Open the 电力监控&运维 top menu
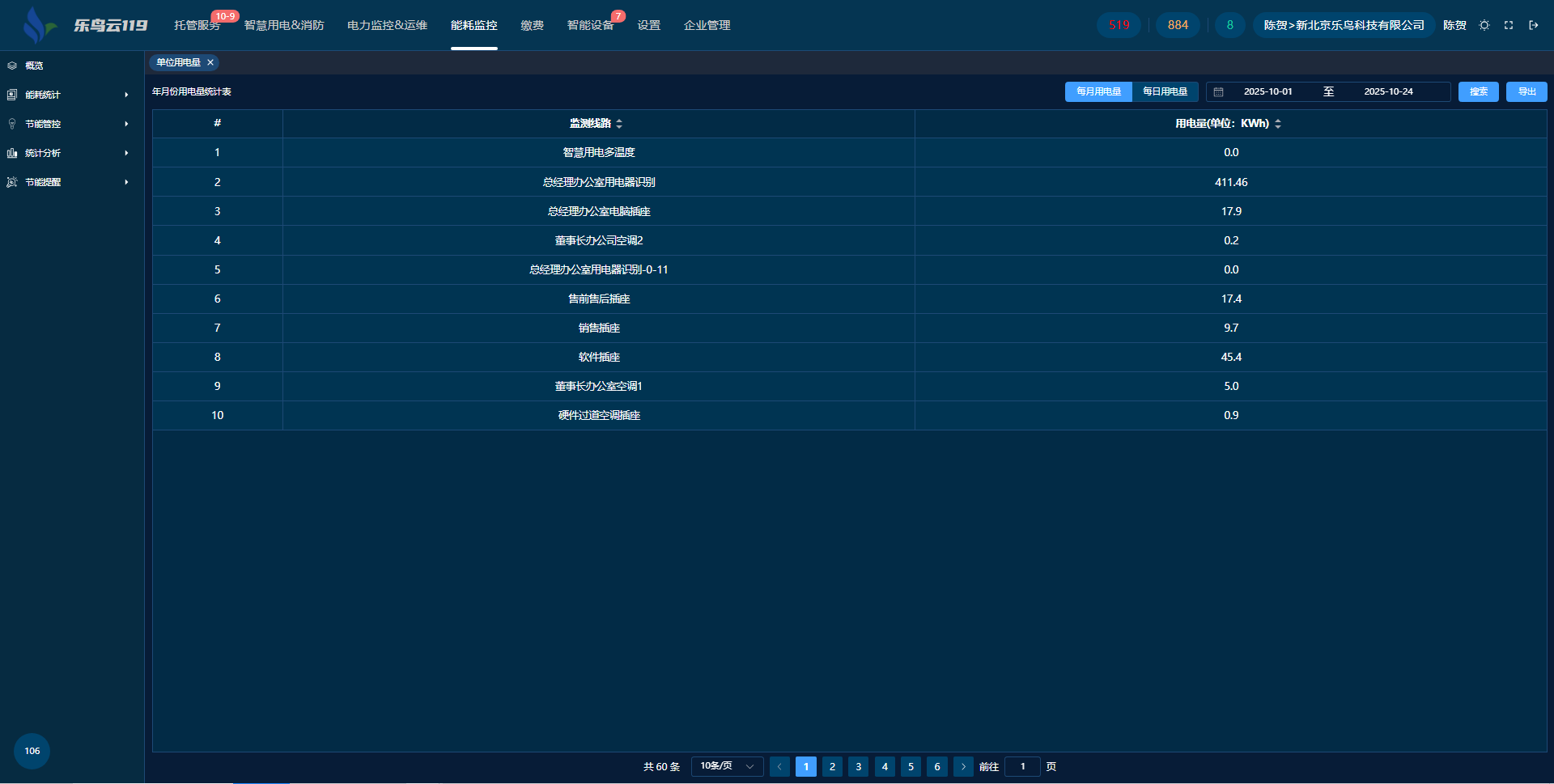 tap(387, 25)
